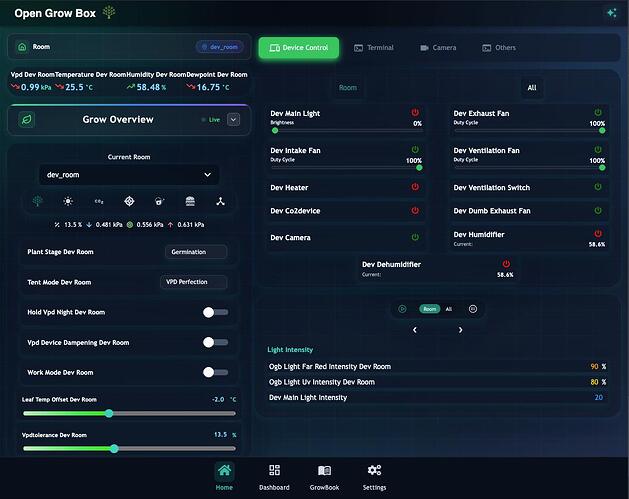
Task: Select Room filter above device list
Action: 347,88
